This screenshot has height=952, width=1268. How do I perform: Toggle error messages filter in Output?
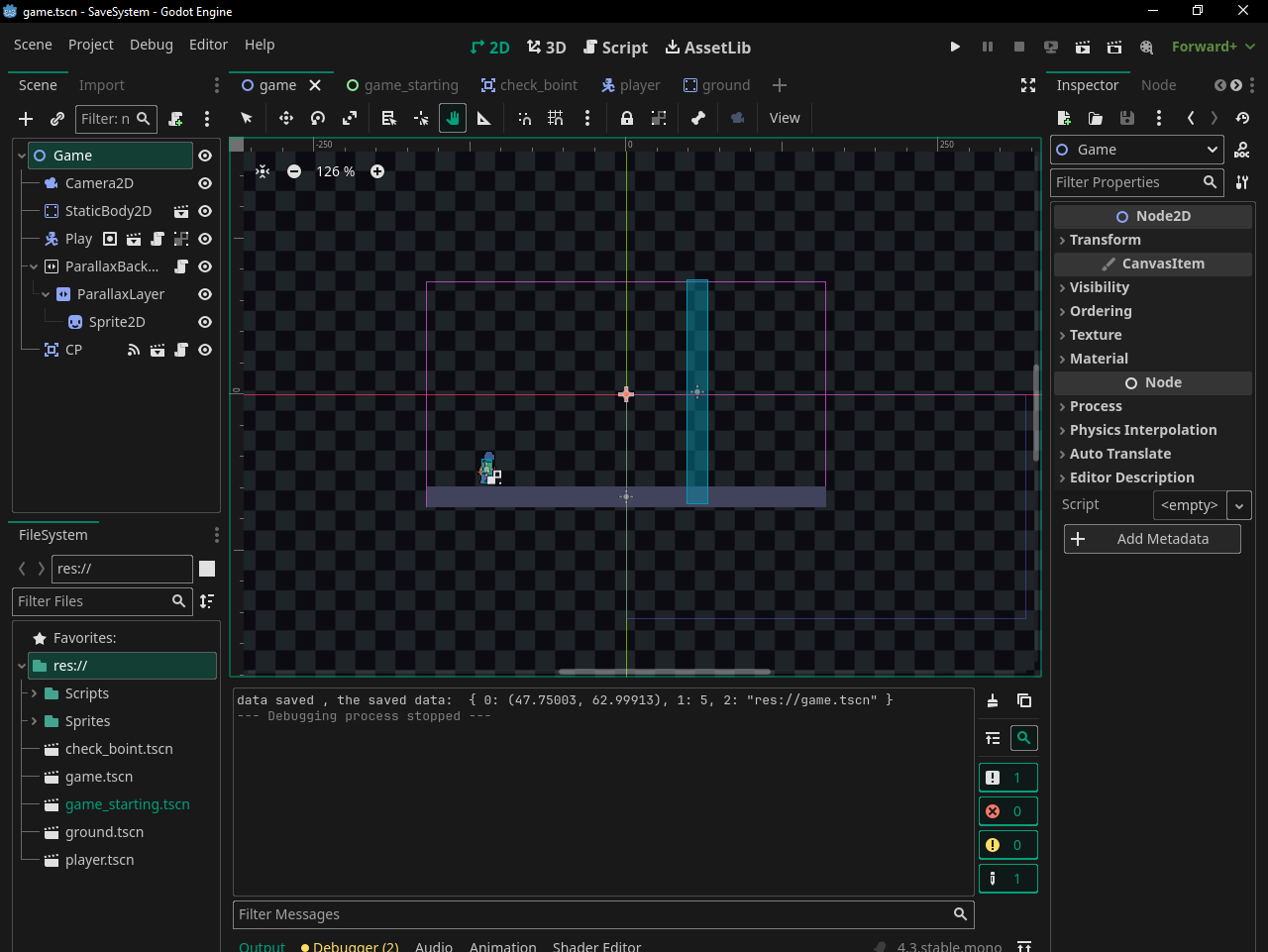[1007, 811]
